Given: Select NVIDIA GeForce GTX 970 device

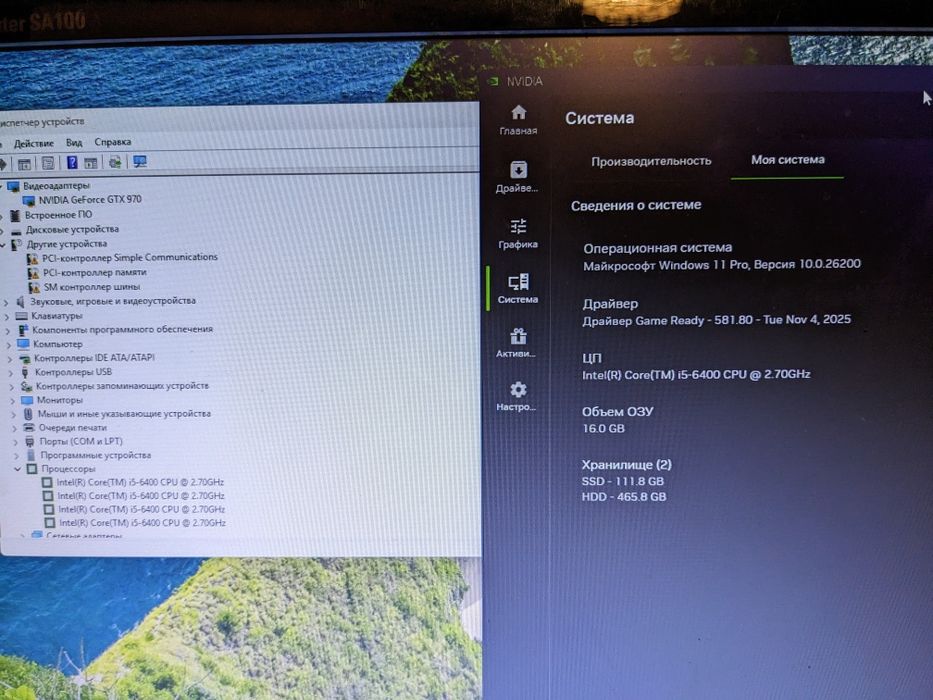Looking at the screenshot, I should coord(90,199).
